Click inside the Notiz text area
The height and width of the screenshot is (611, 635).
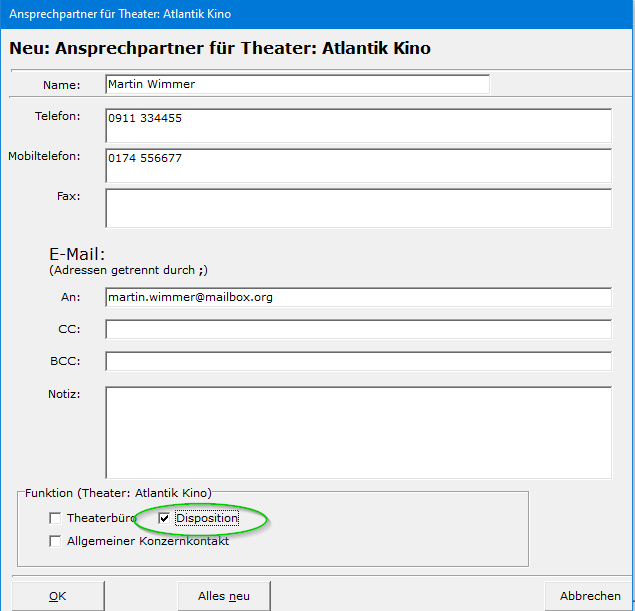tap(358, 432)
